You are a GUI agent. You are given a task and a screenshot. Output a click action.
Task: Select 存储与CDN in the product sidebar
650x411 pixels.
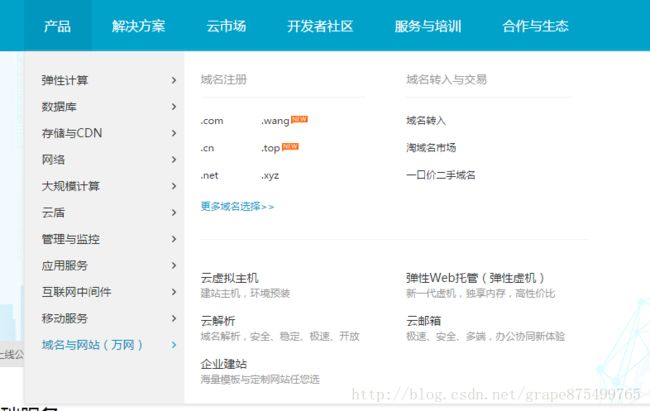point(72,133)
